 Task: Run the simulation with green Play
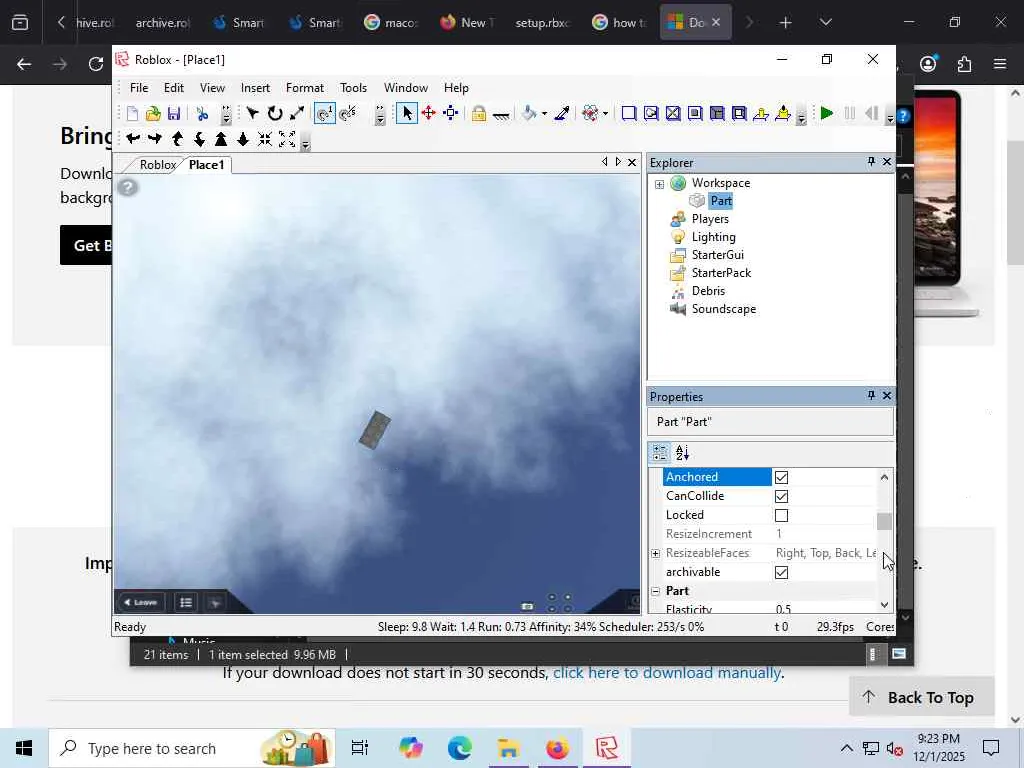point(827,114)
